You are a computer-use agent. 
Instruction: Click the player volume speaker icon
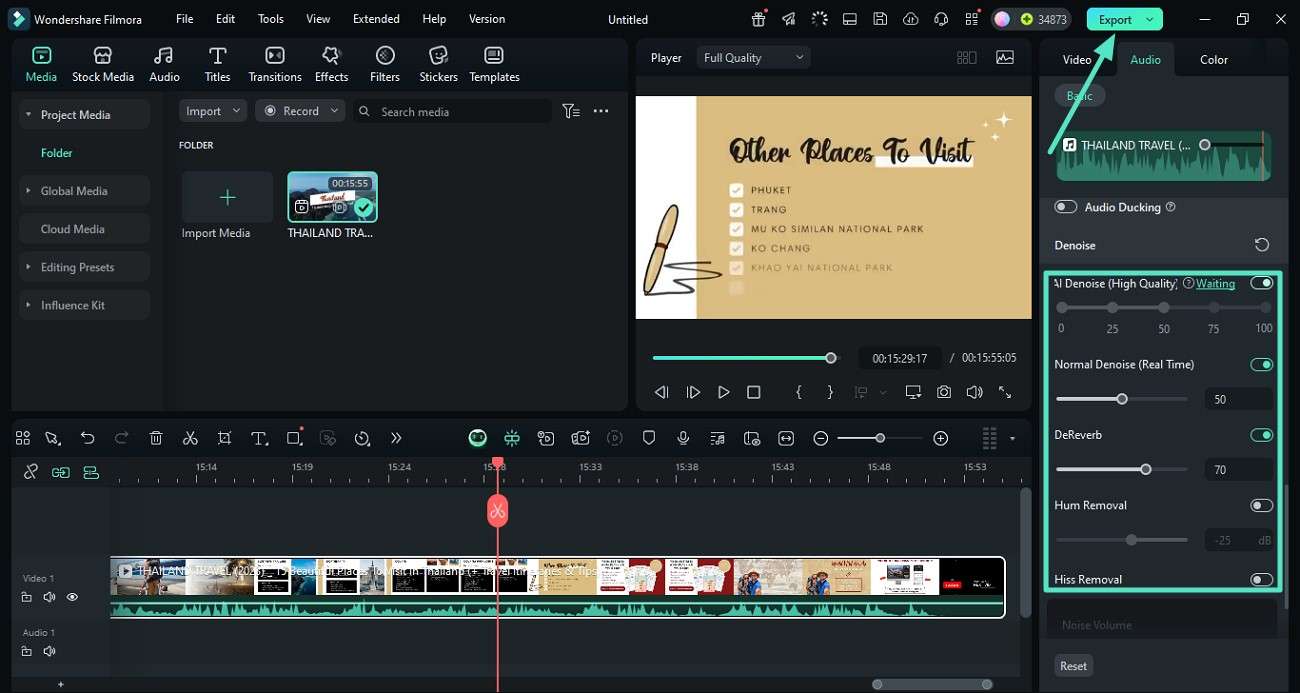pyautogui.click(x=974, y=393)
